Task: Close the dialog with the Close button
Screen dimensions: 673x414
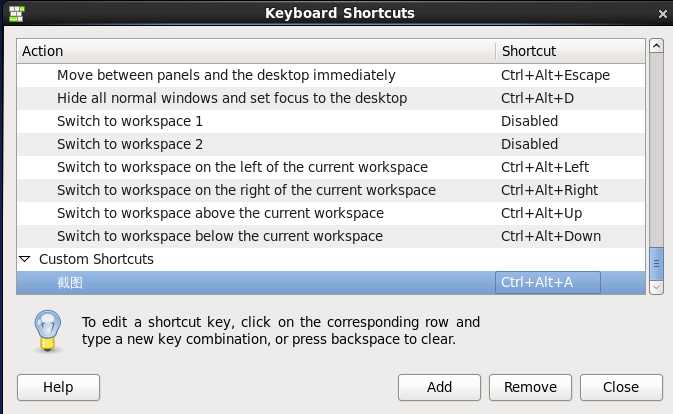Action: pyautogui.click(x=621, y=387)
